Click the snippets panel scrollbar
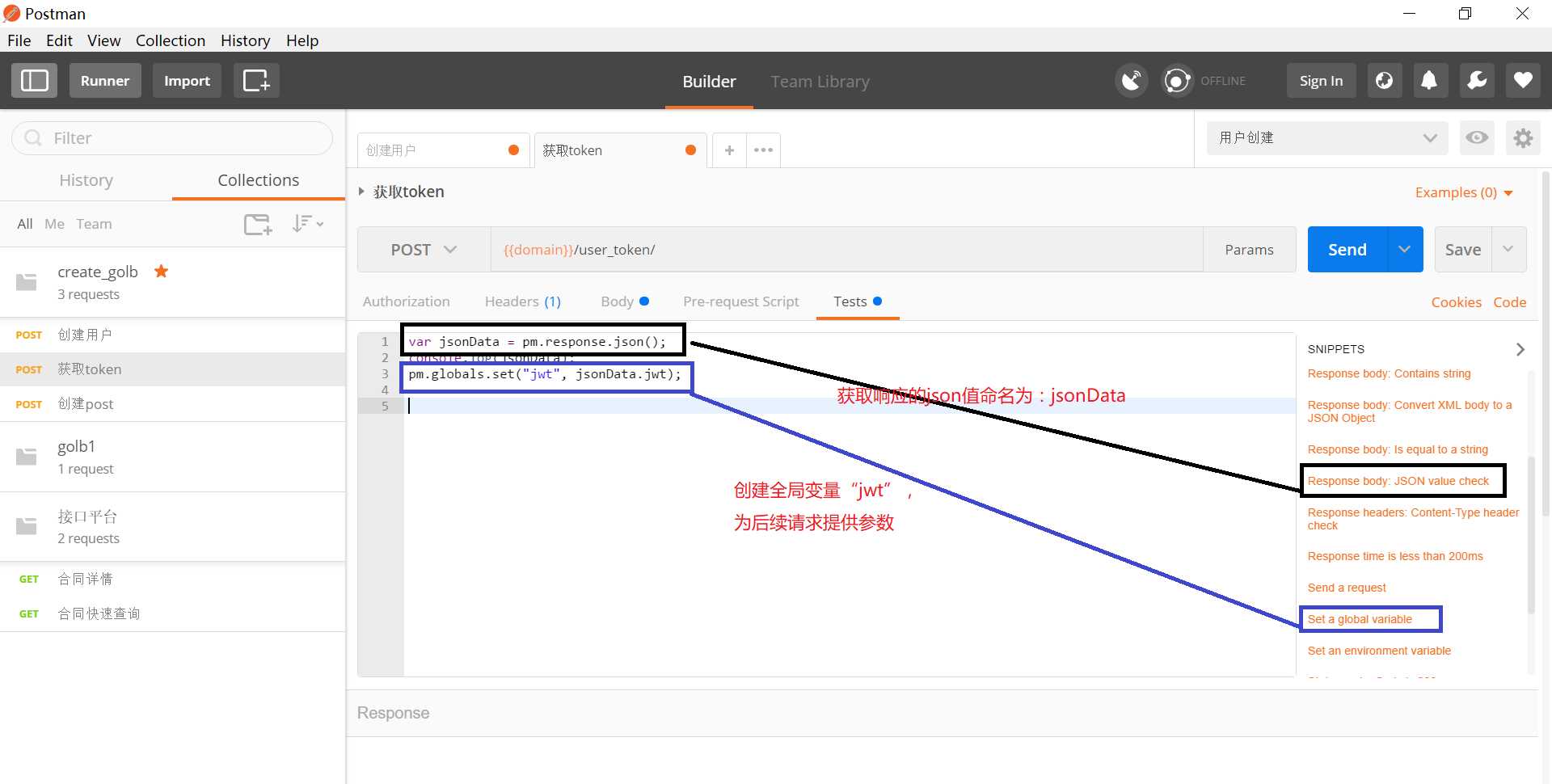This screenshot has width=1552, height=784. [1530, 533]
